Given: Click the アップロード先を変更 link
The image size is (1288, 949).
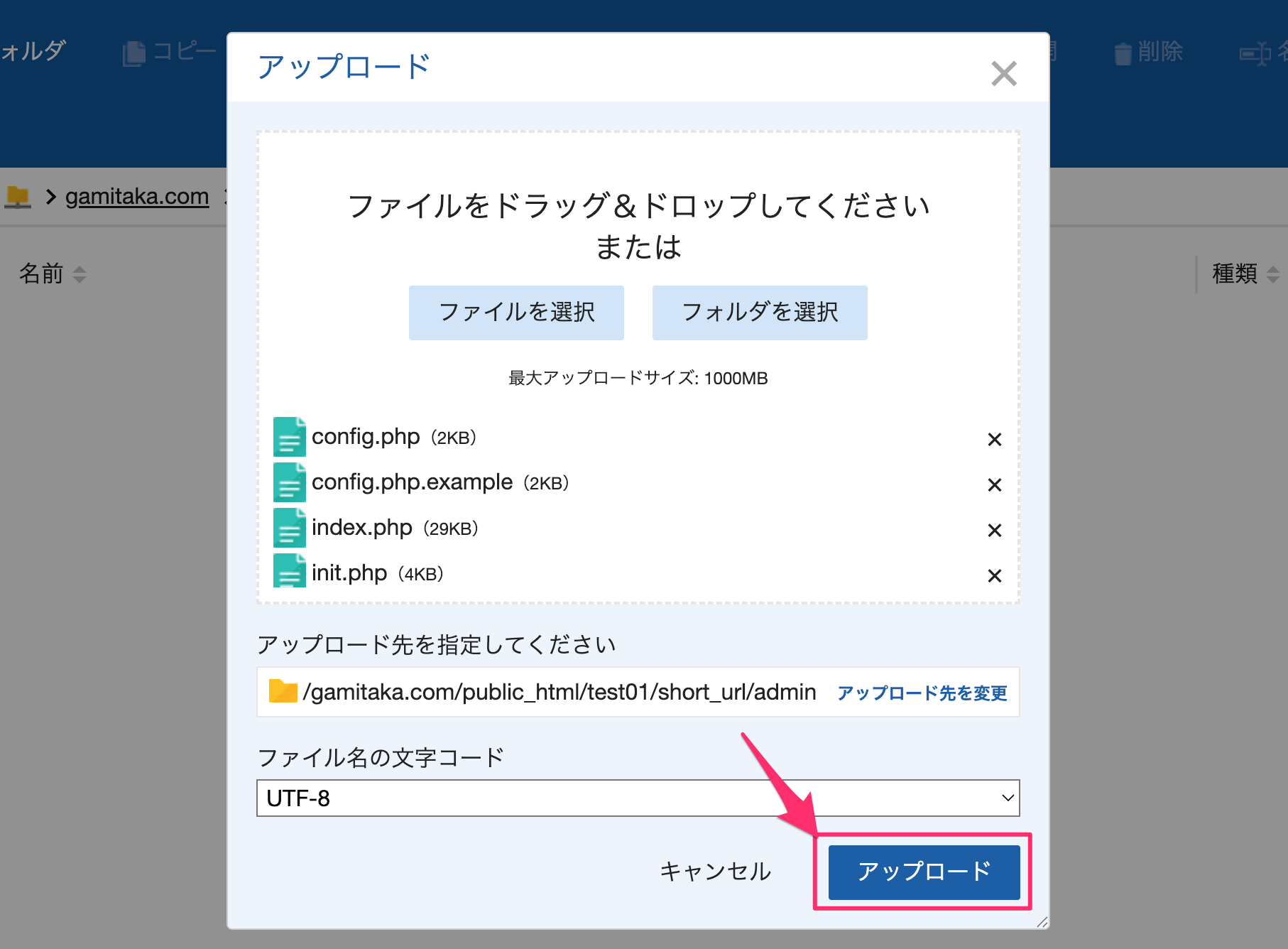Looking at the screenshot, I should [x=922, y=693].
